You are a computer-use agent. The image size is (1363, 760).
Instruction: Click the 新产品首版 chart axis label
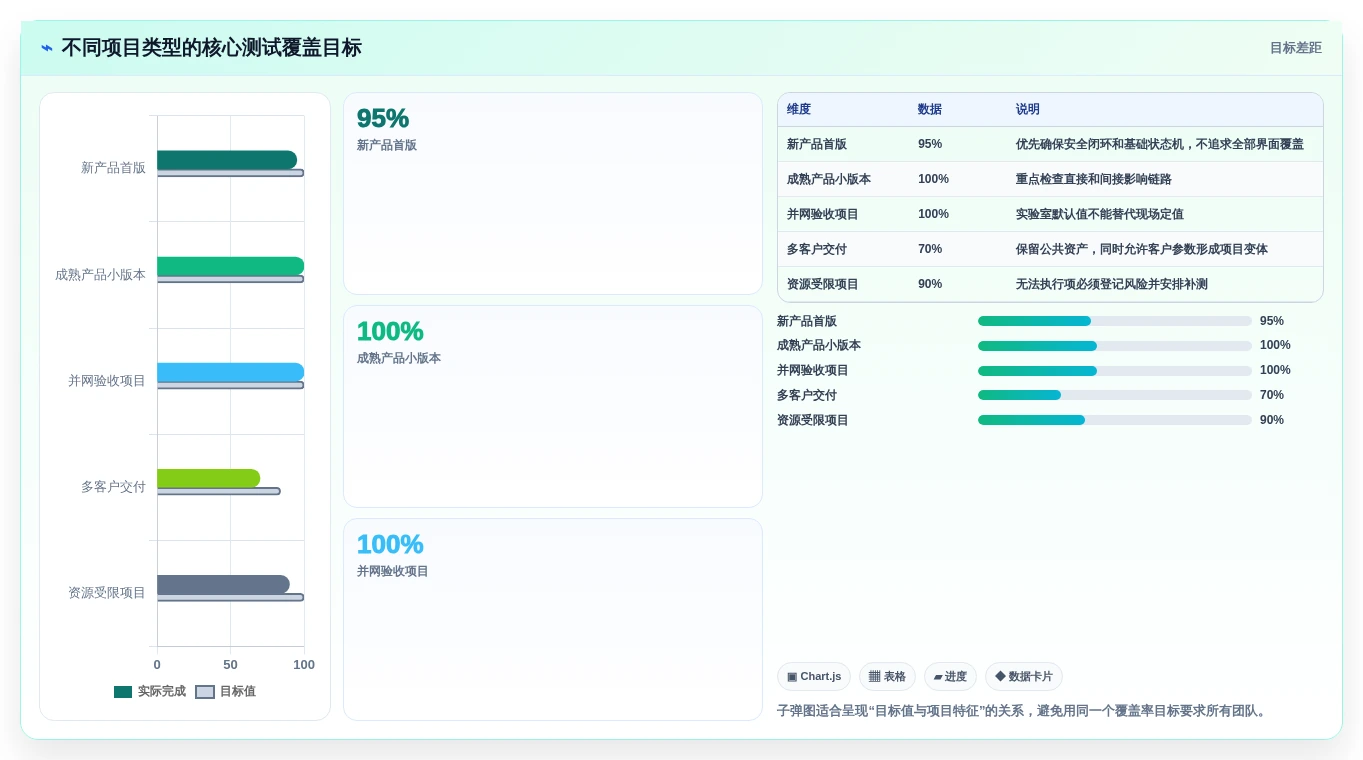coord(113,168)
